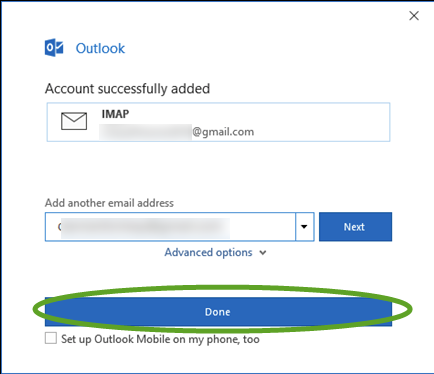Click the envelope icon beside IMAP
434x374 pixels.
(x=74, y=121)
